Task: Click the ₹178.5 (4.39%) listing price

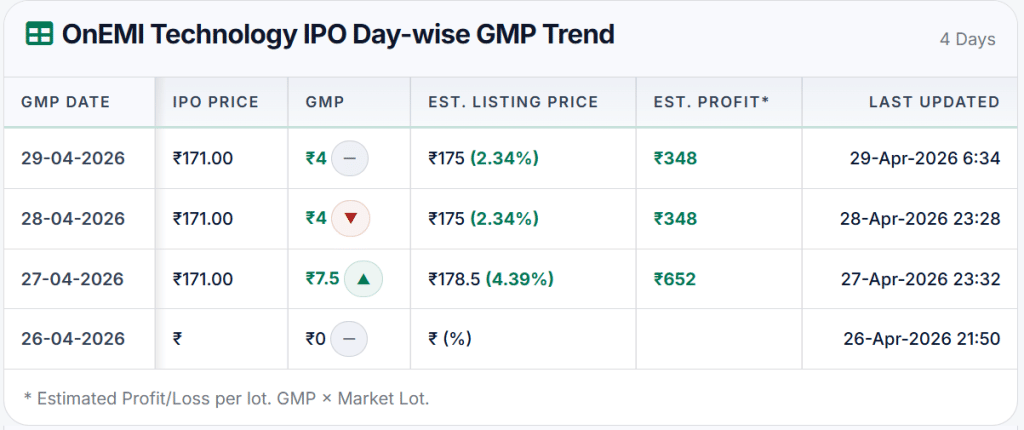Action: point(491,279)
